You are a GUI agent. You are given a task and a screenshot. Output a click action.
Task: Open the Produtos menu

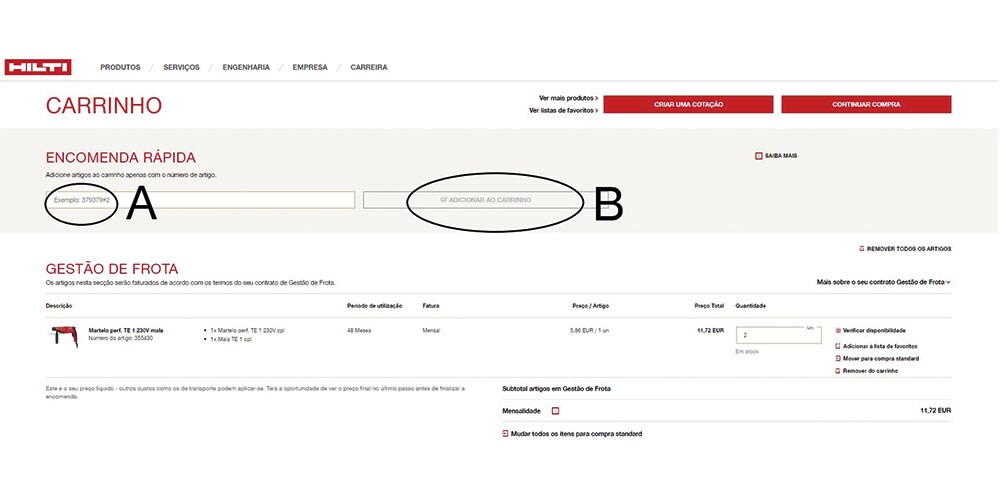pos(120,67)
